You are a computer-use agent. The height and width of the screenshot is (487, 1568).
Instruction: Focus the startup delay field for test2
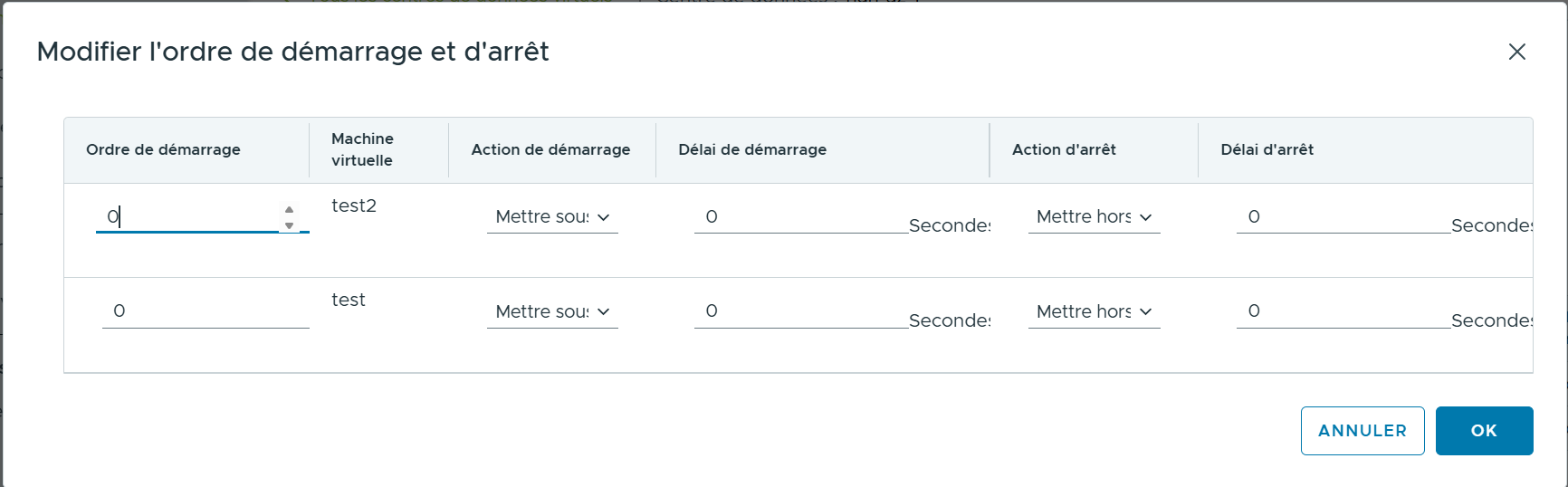tap(800, 217)
